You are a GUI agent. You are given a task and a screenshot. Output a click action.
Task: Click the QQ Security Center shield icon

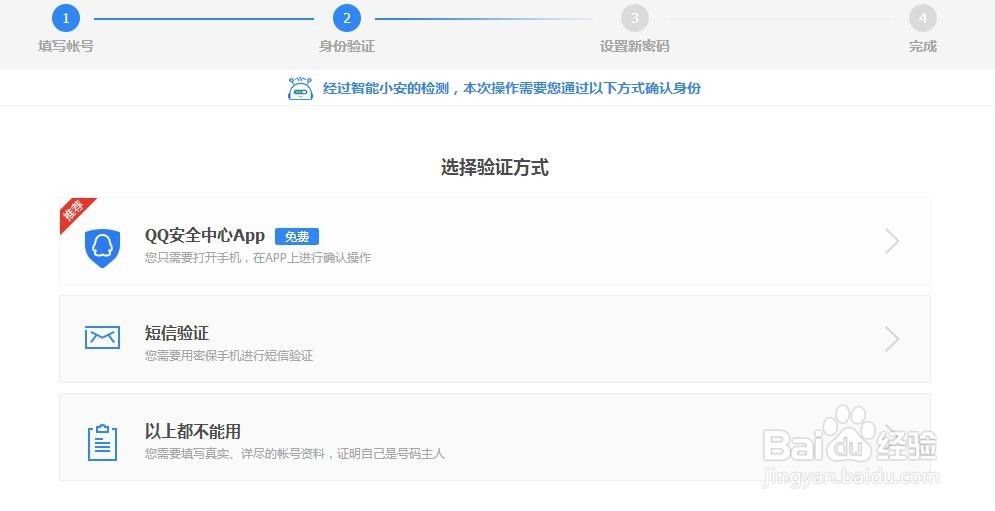click(x=102, y=248)
